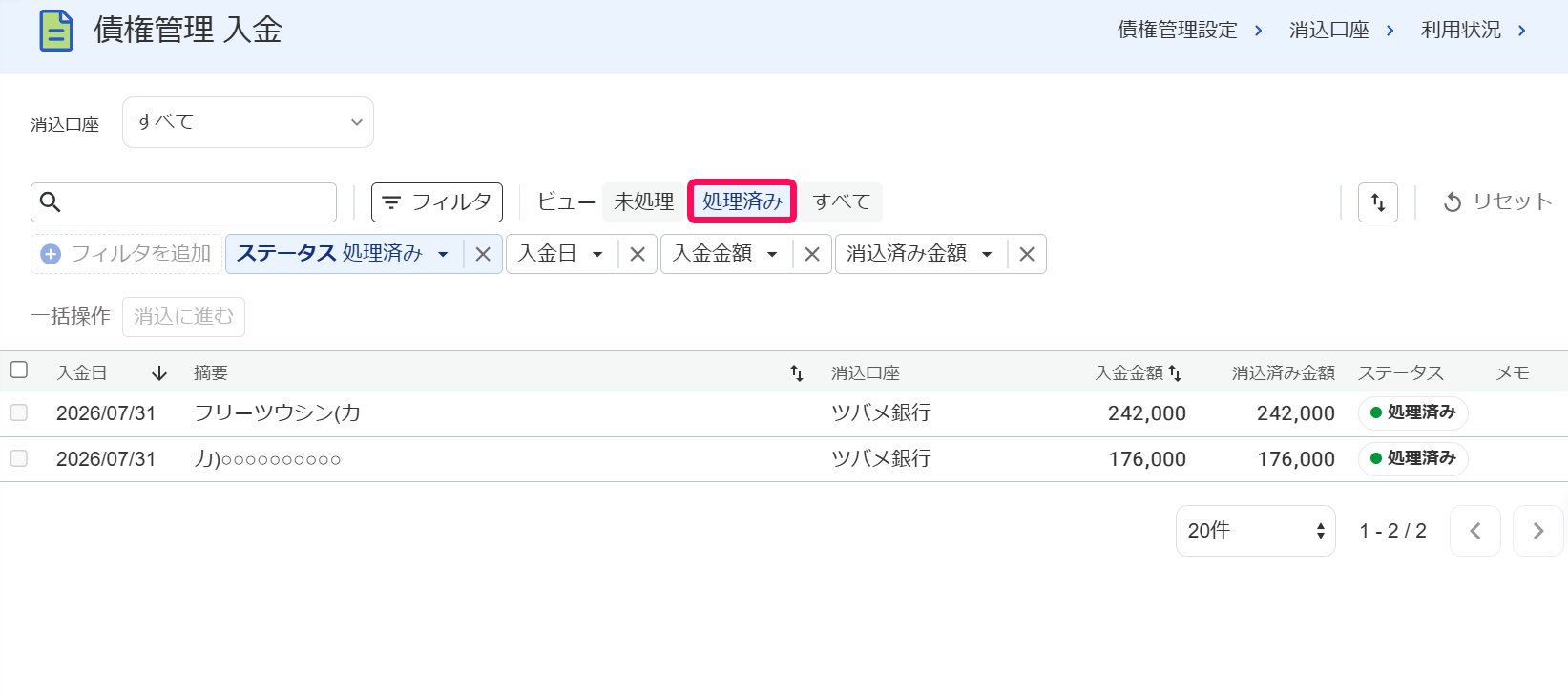Image resolution: width=1568 pixels, height=697 pixels.
Task: Click ツバメ銀行 in the 176,000 row
Action: click(881, 458)
